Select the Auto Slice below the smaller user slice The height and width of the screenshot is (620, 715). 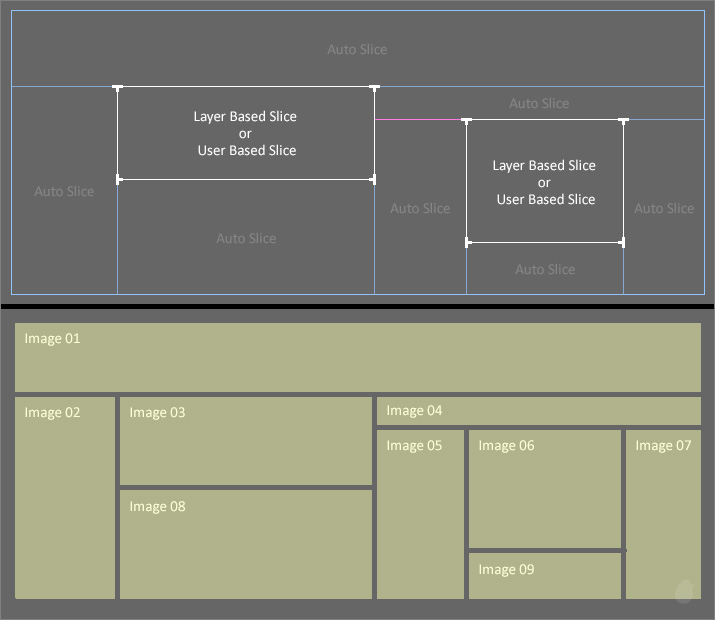click(544, 269)
